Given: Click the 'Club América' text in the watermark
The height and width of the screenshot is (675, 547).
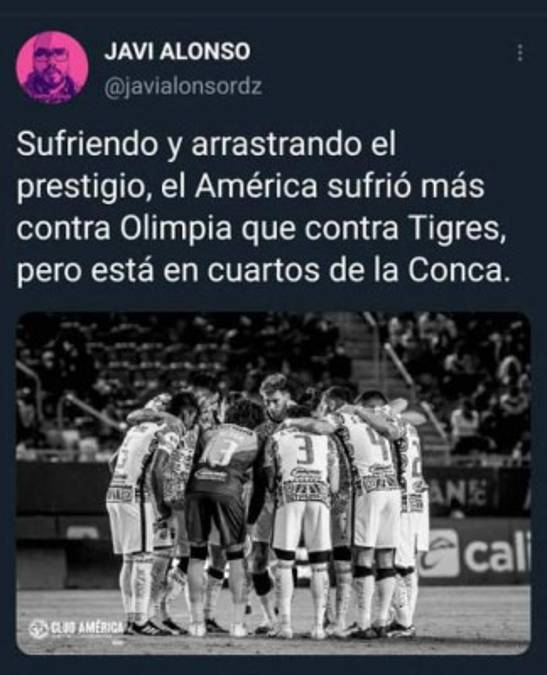Looking at the screenshot, I should point(87,628).
